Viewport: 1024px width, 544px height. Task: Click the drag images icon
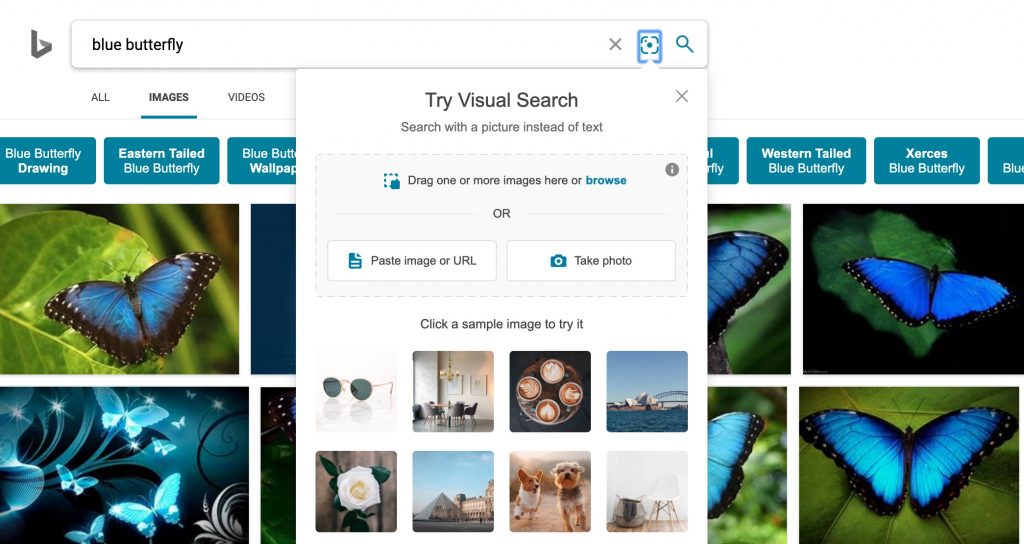pos(392,181)
